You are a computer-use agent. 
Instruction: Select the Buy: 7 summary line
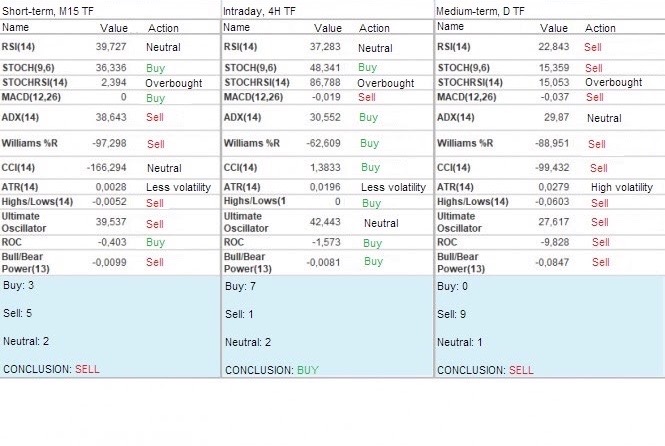(x=239, y=287)
